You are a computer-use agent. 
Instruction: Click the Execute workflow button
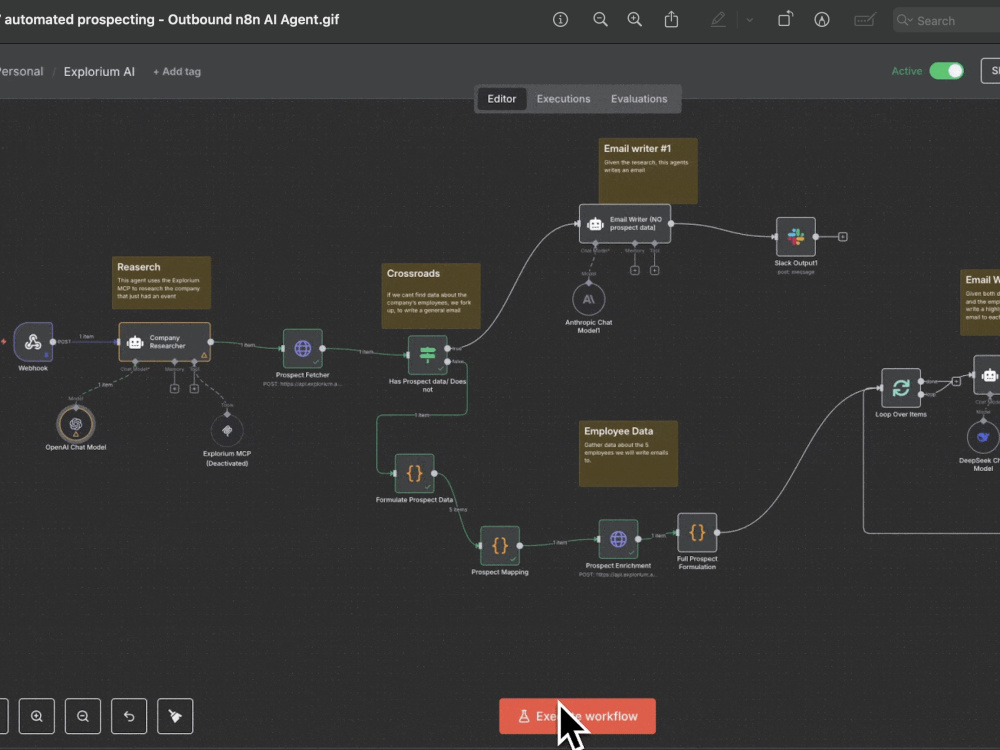[x=577, y=716]
